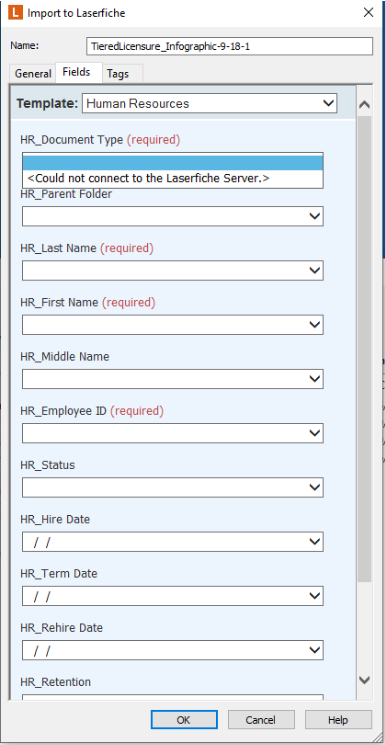
Task: Click the Laserfiche logo icon in title bar
Action: tap(15, 12)
